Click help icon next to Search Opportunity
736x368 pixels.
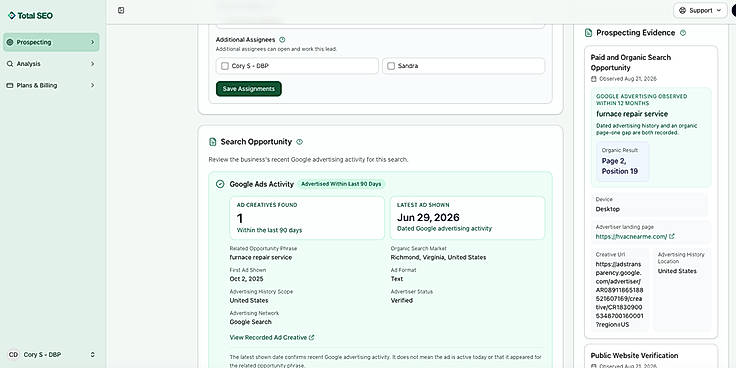(x=300, y=142)
